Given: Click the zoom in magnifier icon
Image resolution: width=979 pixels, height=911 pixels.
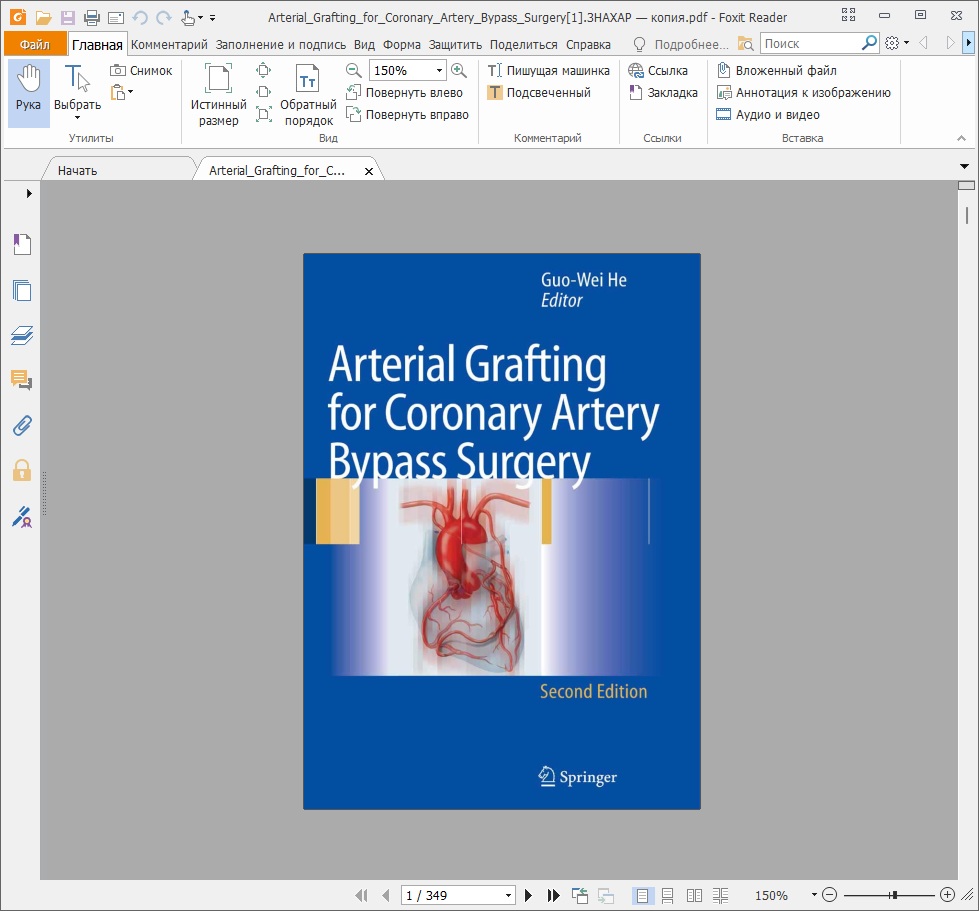Looking at the screenshot, I should click(459, 71).
